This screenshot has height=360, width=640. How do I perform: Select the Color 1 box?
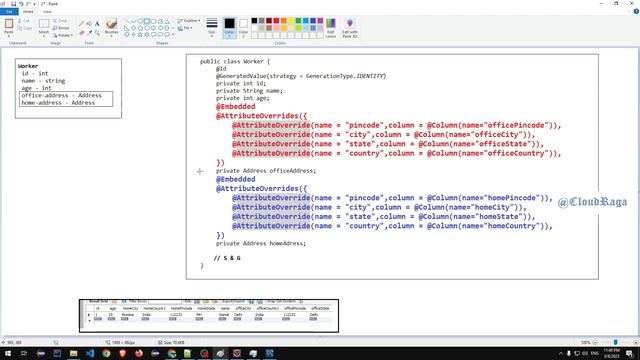[x=229, y=28]
